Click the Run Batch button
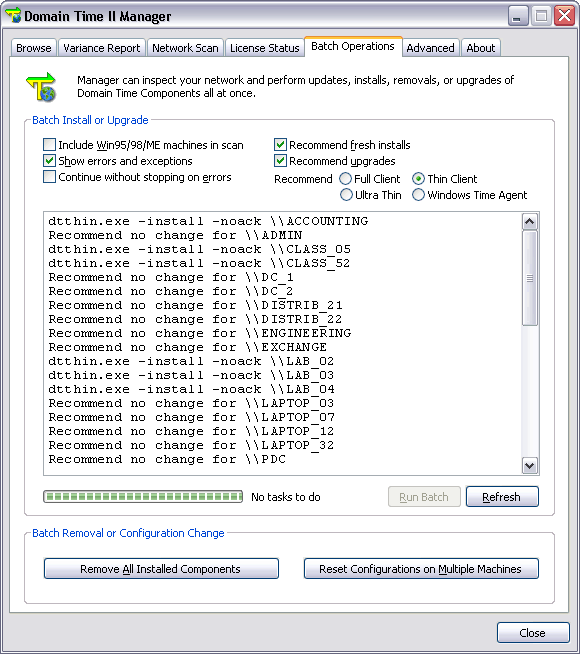 424,497
